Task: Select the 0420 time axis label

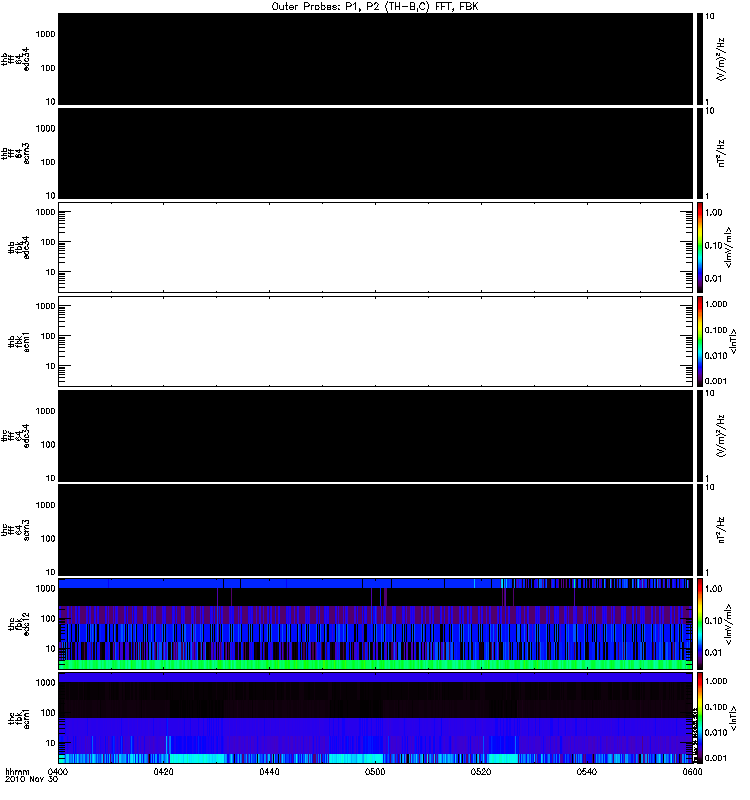Action: 163,771
